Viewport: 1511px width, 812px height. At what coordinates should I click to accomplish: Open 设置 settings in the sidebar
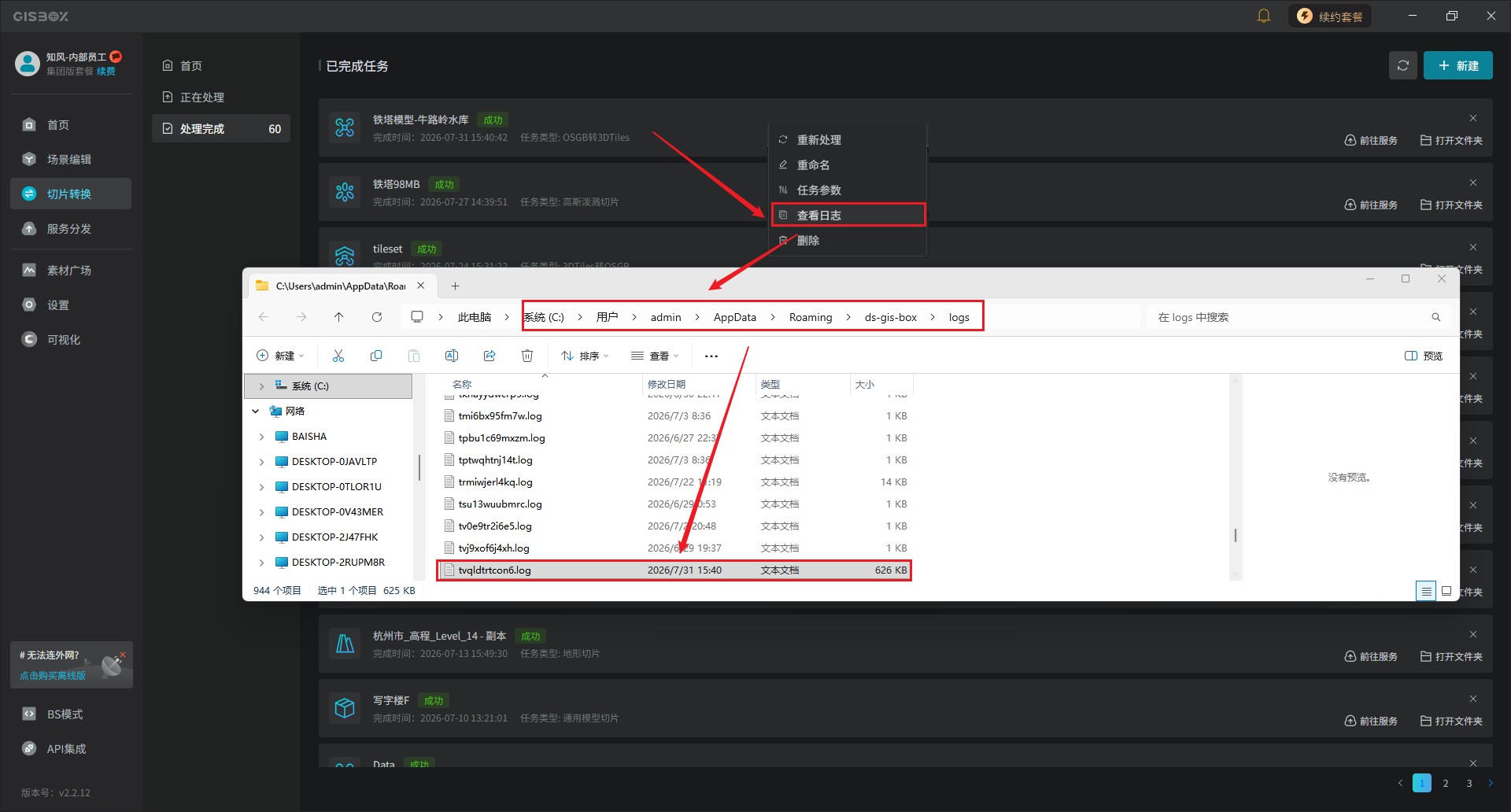point(71,305)
